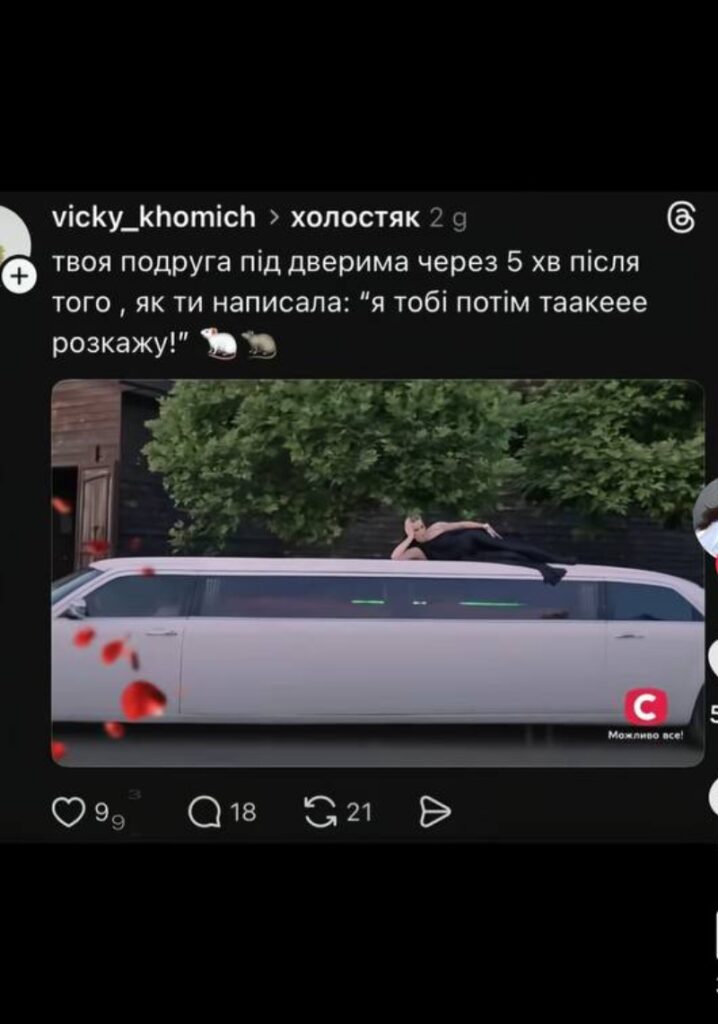View the 18 replies count
The width and height of the screenshot is (718, 1024).
click(x=242, y=812)
